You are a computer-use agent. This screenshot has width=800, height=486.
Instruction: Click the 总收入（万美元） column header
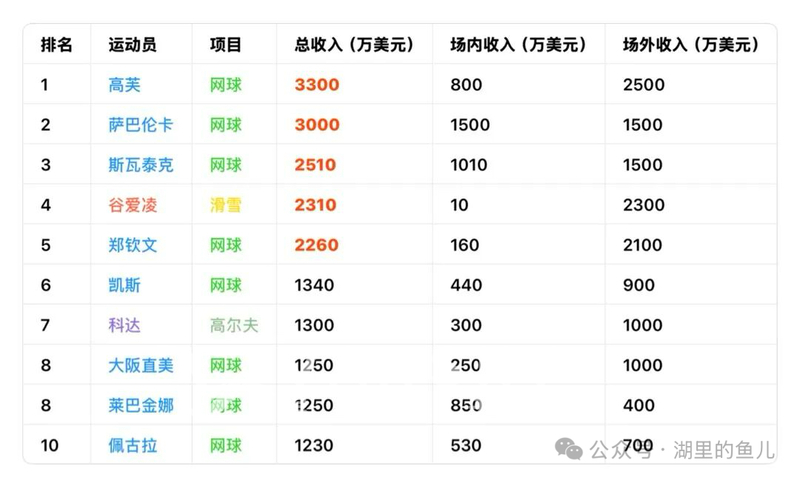[354, 45]
